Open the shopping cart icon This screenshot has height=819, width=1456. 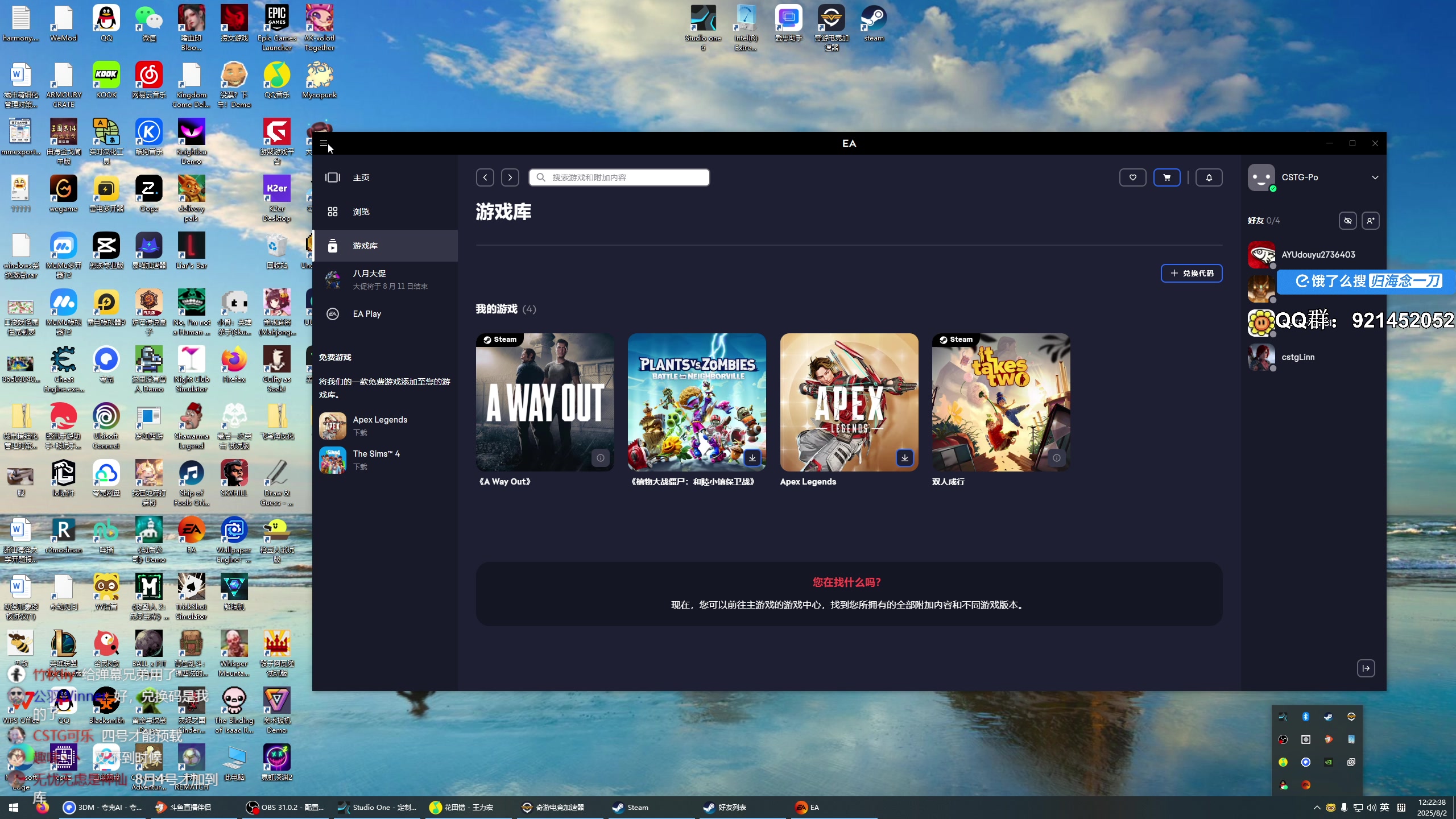tap(1167, 177)
